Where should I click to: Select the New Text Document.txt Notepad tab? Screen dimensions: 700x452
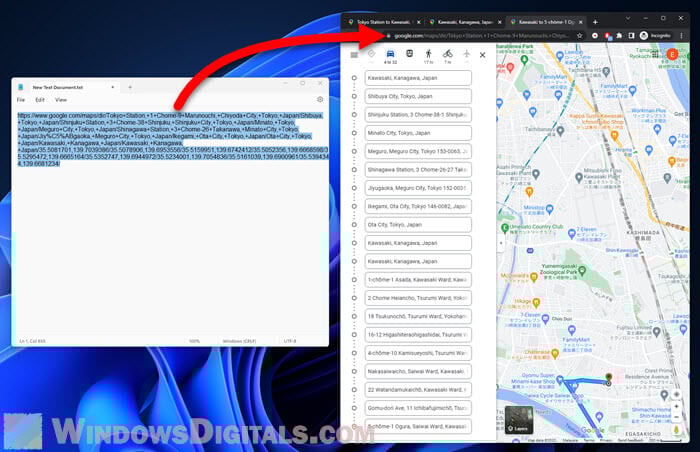[66, 87]
